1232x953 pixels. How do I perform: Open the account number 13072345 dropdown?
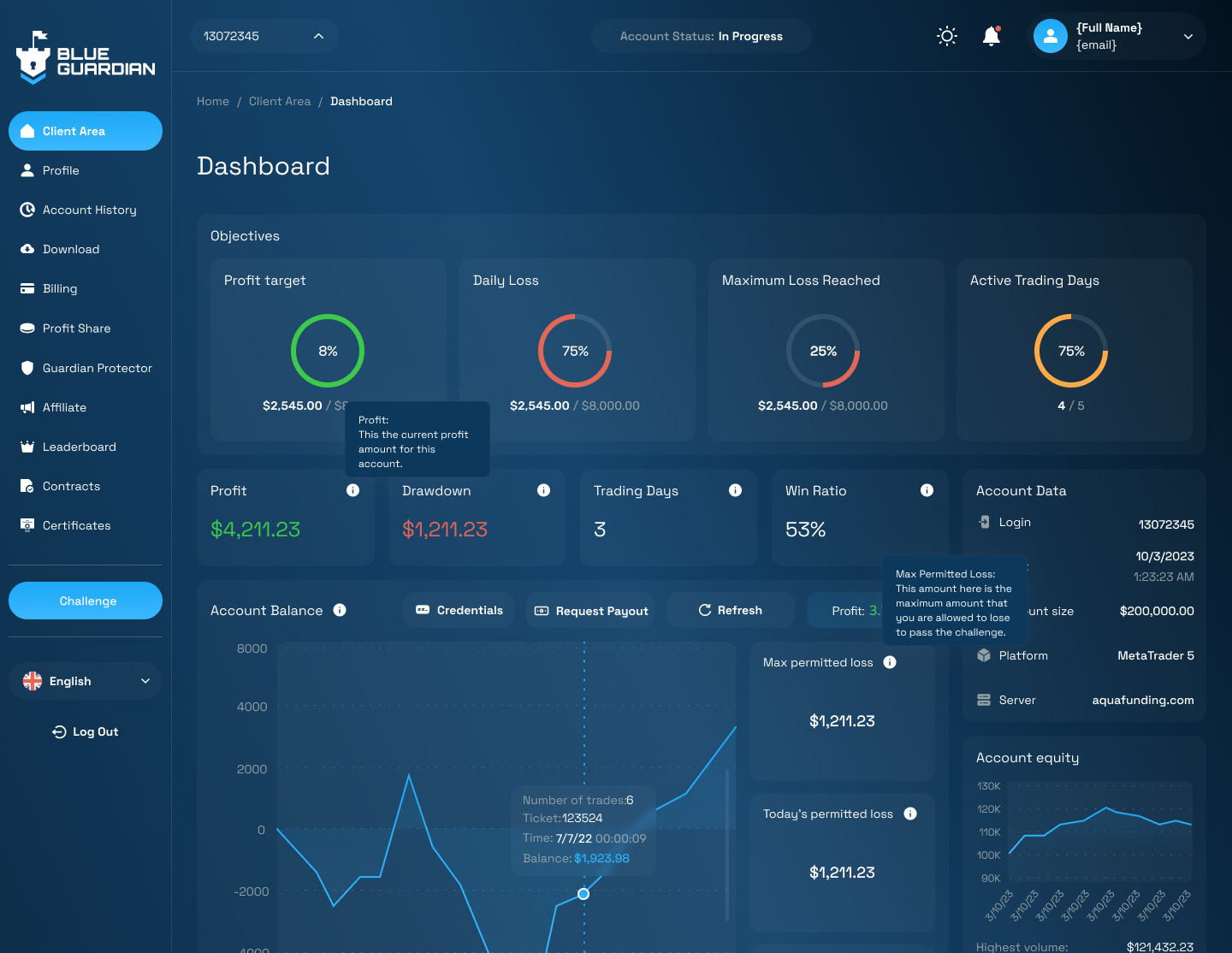tap(264, 36)
